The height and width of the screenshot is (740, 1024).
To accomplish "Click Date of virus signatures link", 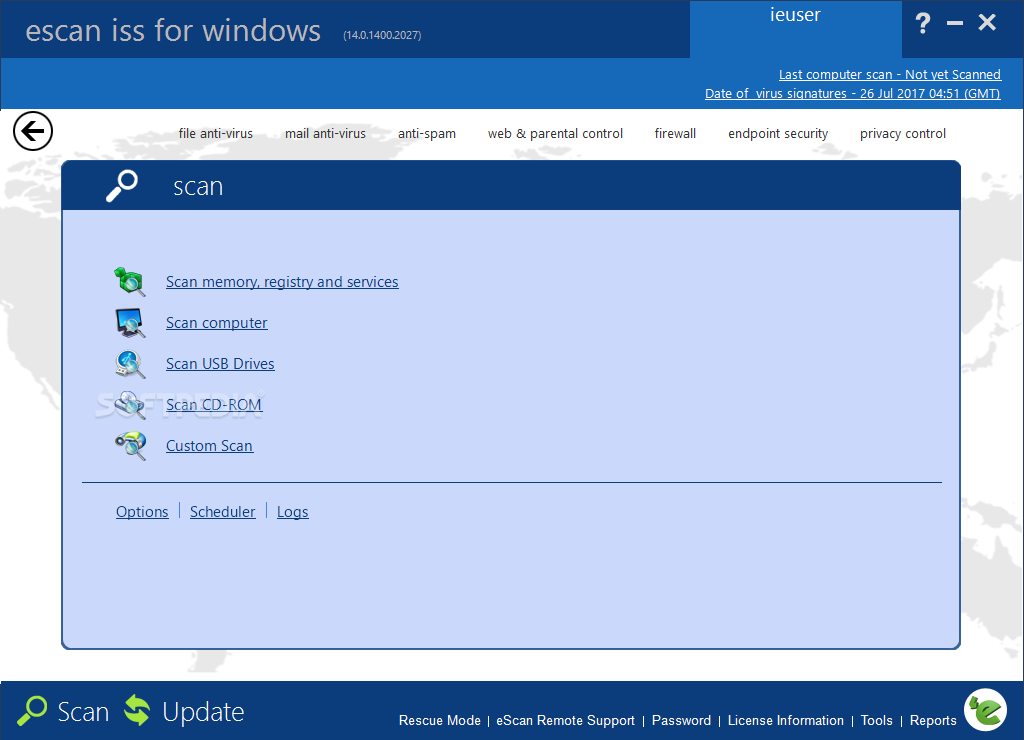I will tap(852, 93).
